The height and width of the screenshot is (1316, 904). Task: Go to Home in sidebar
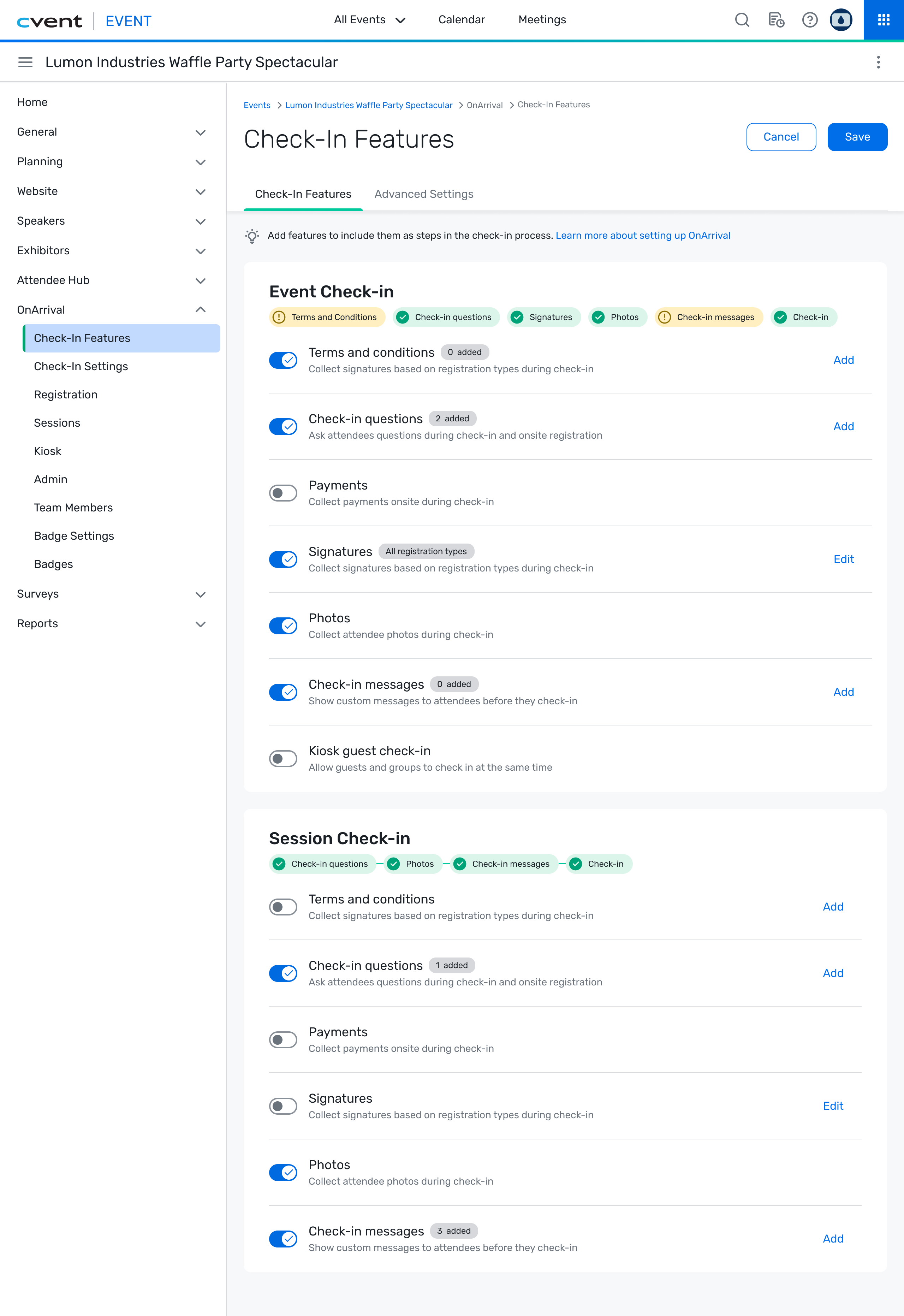(x=32, y=102)
